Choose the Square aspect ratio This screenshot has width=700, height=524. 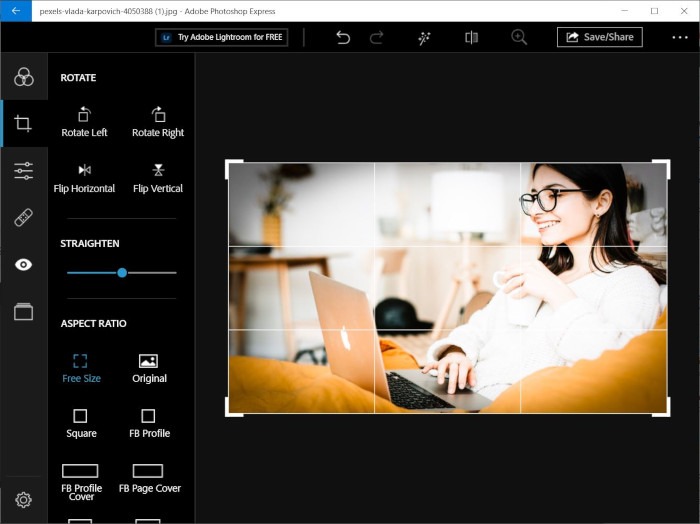(81, 424)
